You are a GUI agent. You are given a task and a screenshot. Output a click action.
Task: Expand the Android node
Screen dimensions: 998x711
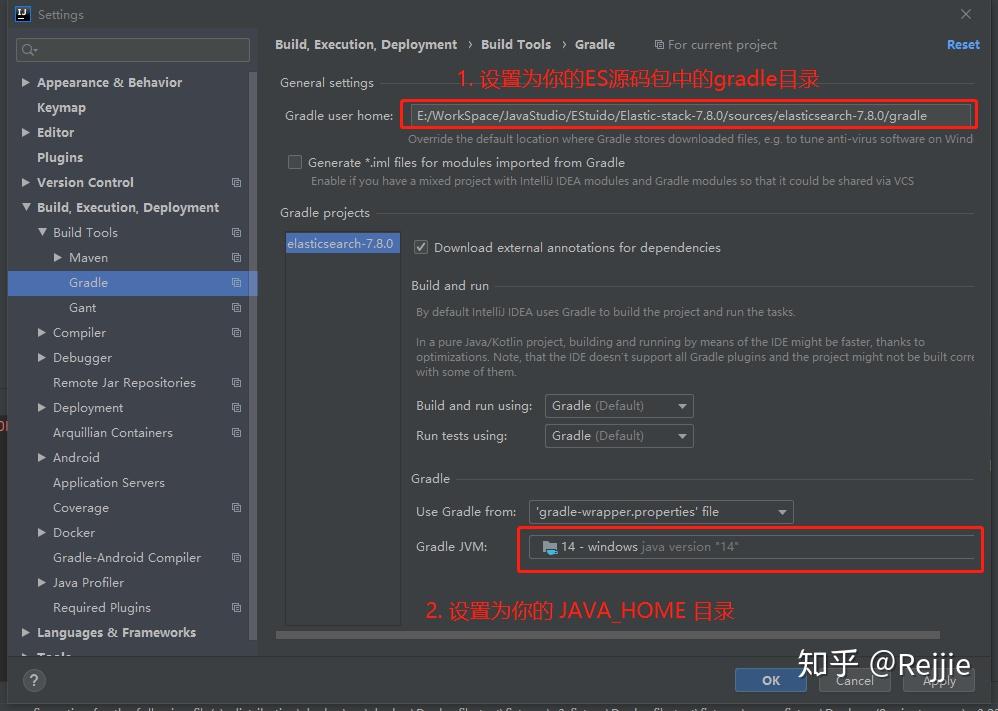[42, 457]
